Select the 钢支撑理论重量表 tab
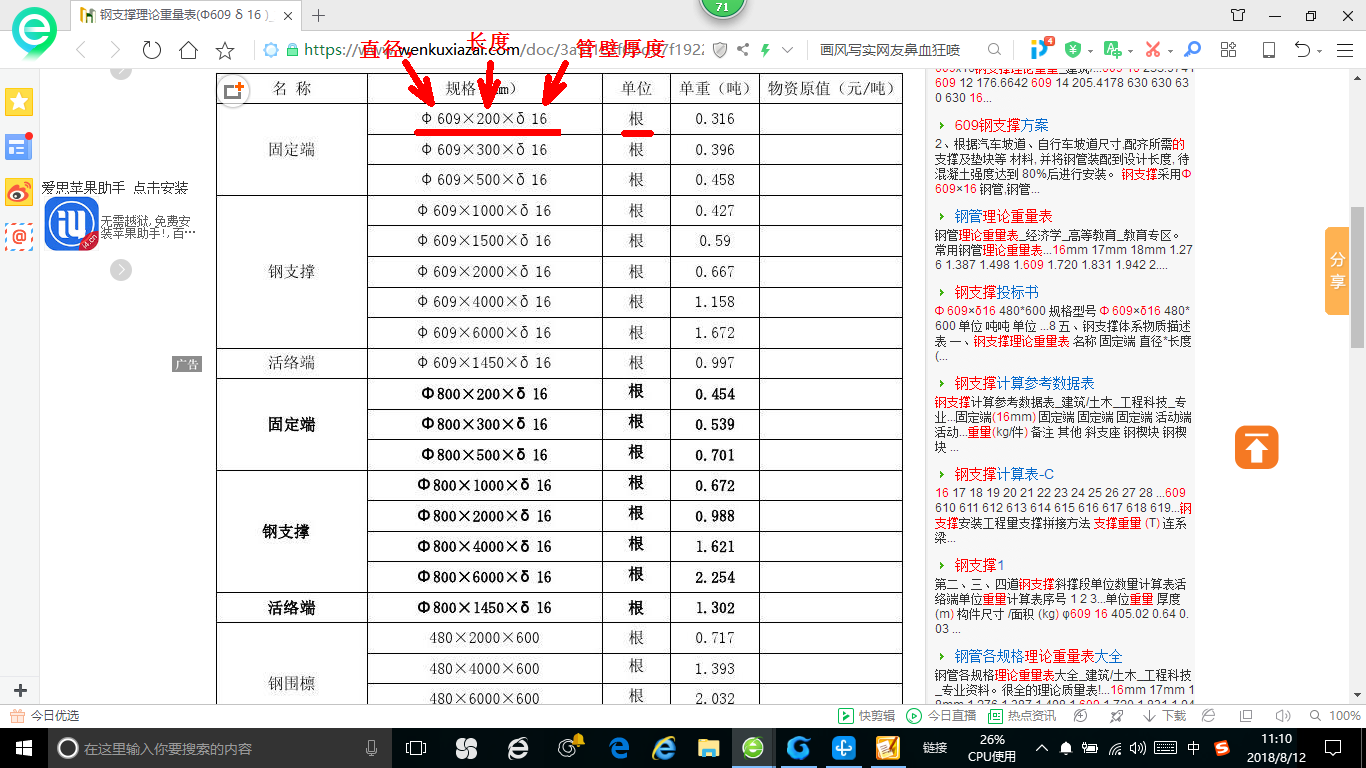This screenshot has width=1366, height=768. (x=186, y=15)
